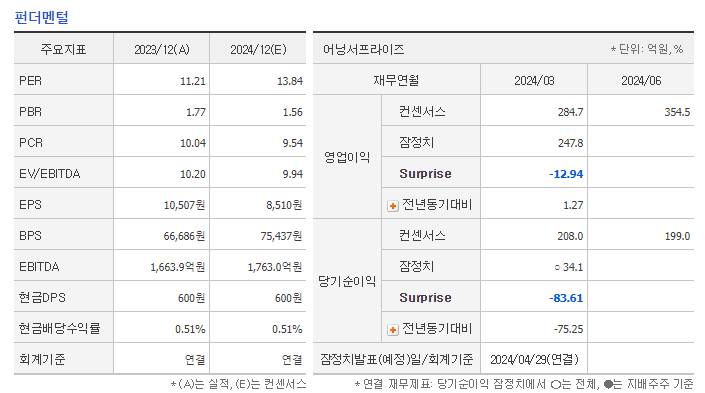Click the 단위: 억원, % note
The image size is (705, 393).
tap(647, 49)
